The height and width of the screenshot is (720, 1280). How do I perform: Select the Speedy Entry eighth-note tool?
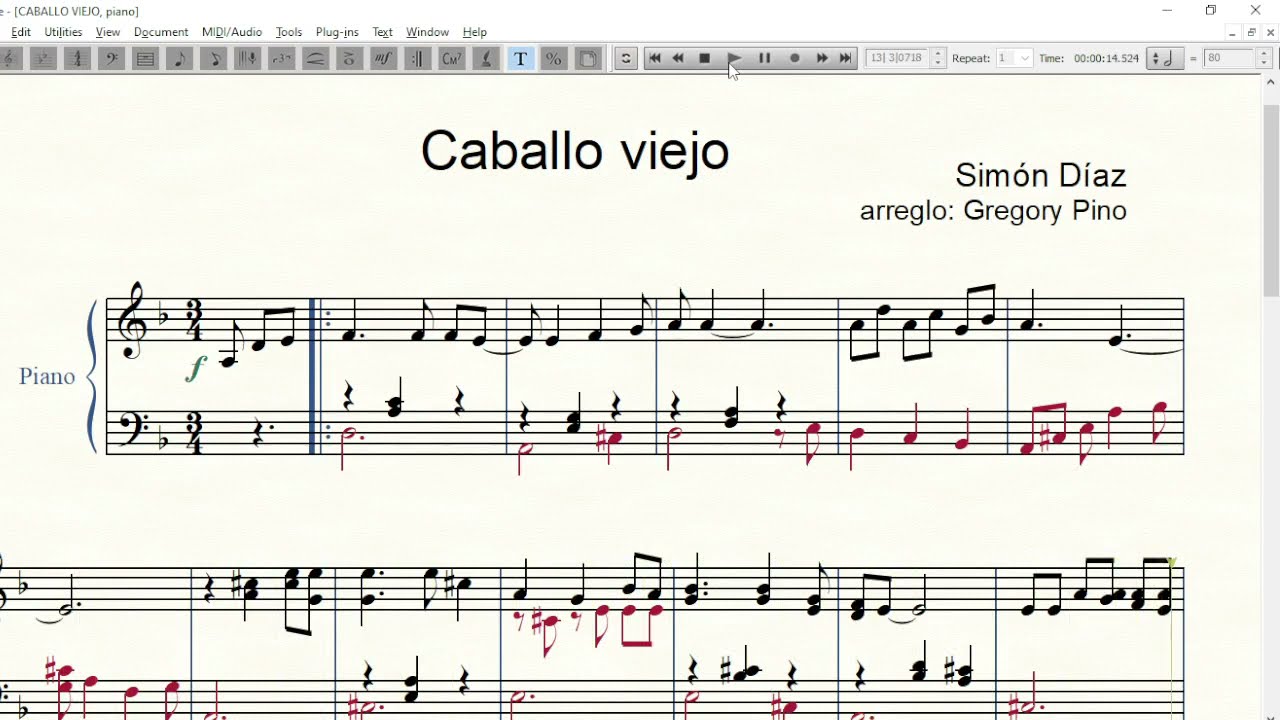tap(213, 59)
